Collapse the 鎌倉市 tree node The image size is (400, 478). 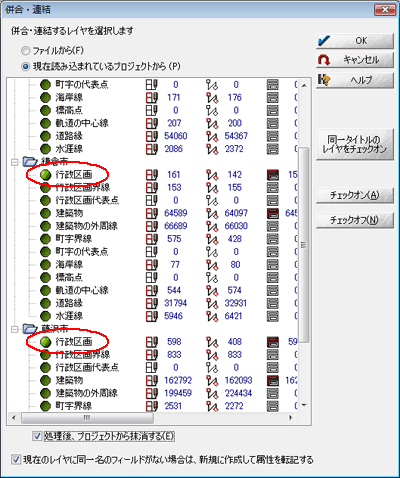(x=14, y=162)
